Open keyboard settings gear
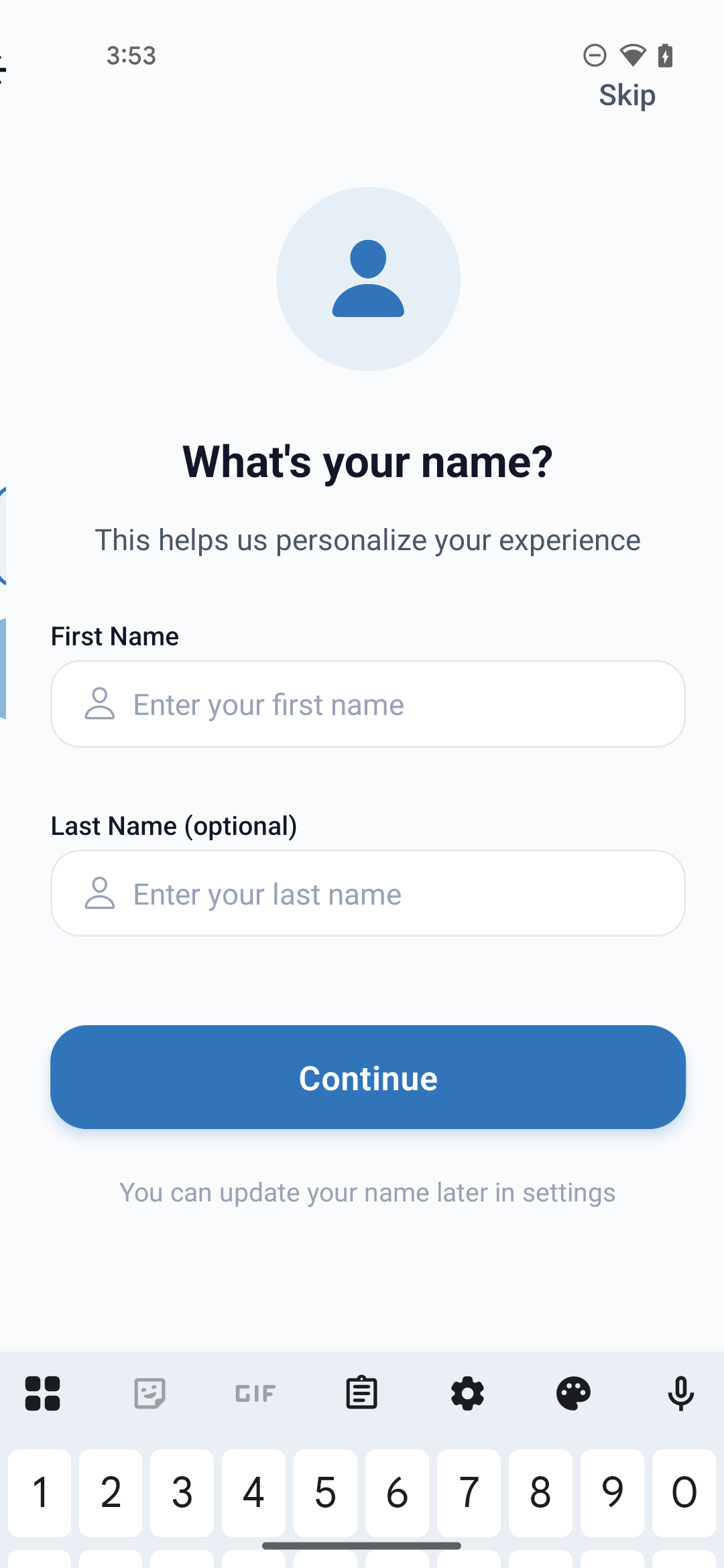724x1568 pixels. [x=467, y=1394]
